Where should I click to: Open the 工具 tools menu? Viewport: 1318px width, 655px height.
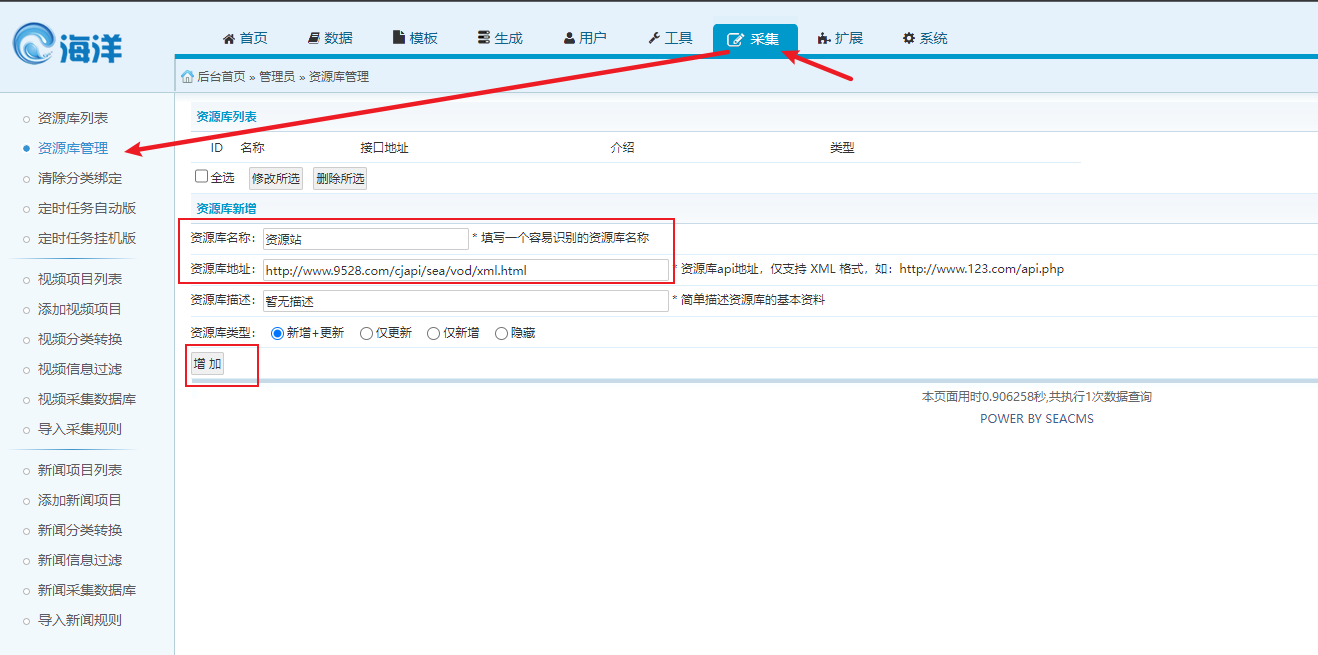pos(670,38)
